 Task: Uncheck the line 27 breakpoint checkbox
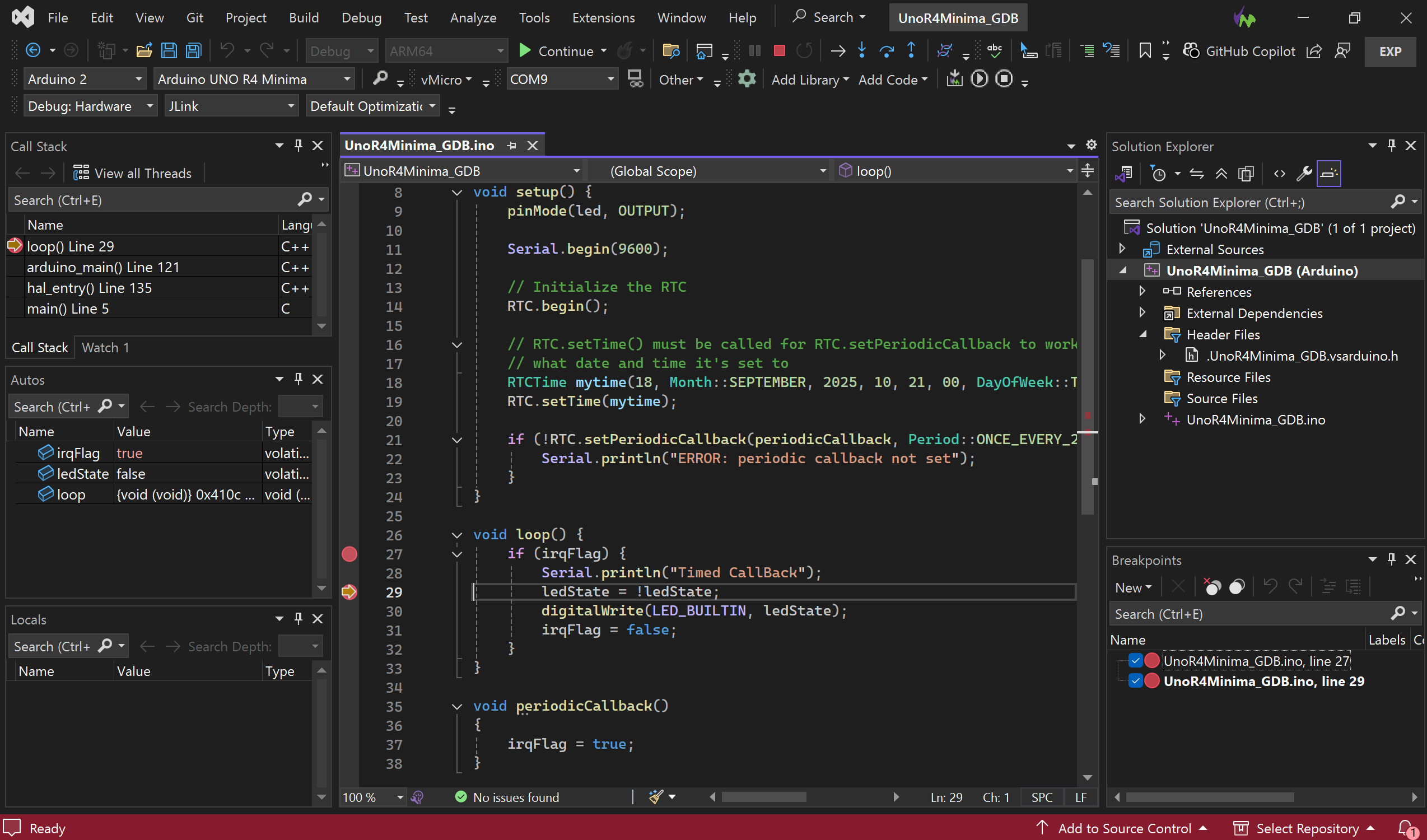1135,661
